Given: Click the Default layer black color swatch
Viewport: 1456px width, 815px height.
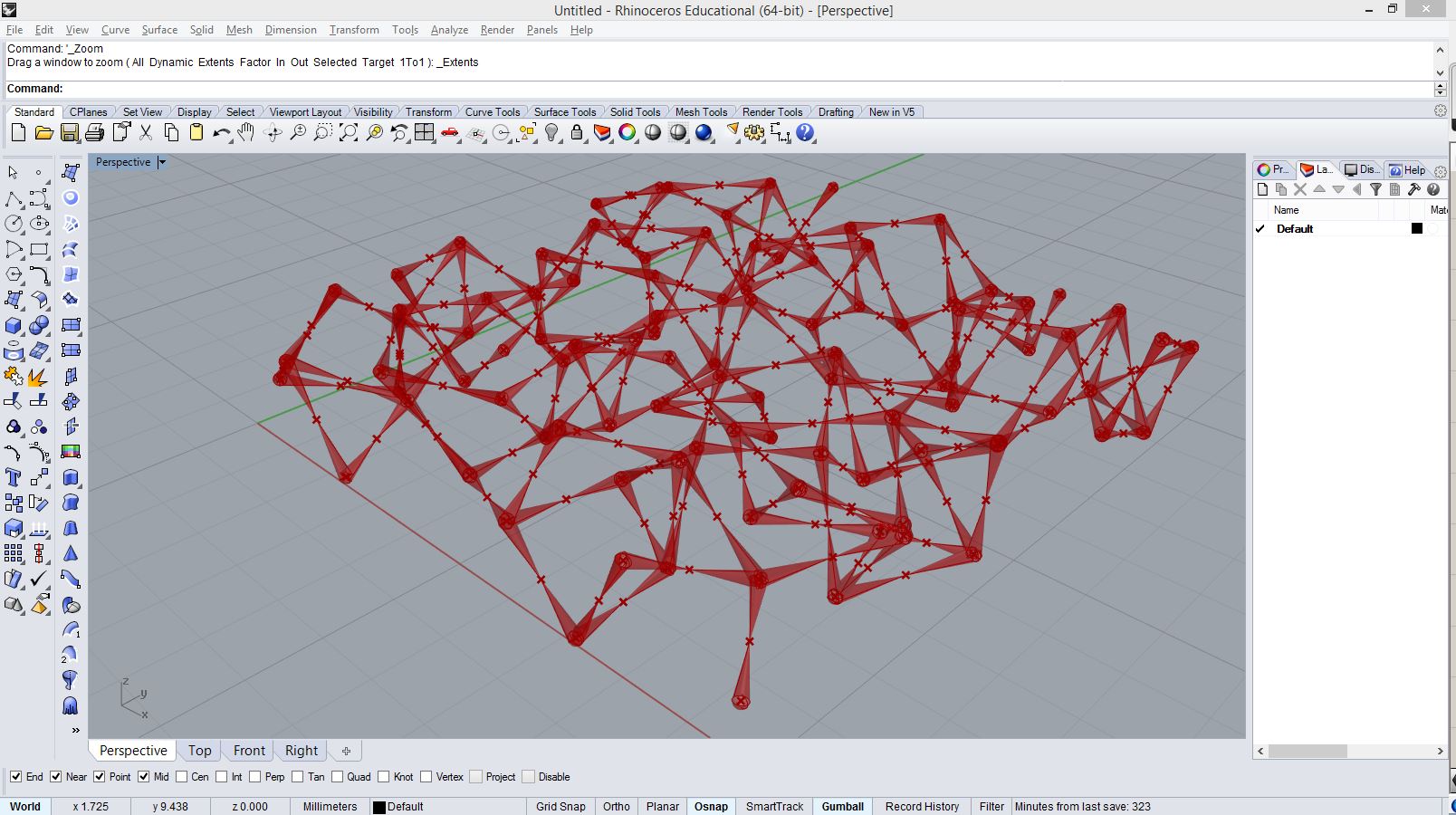Looking at the screenshot, I should [x=1417, y=229].
